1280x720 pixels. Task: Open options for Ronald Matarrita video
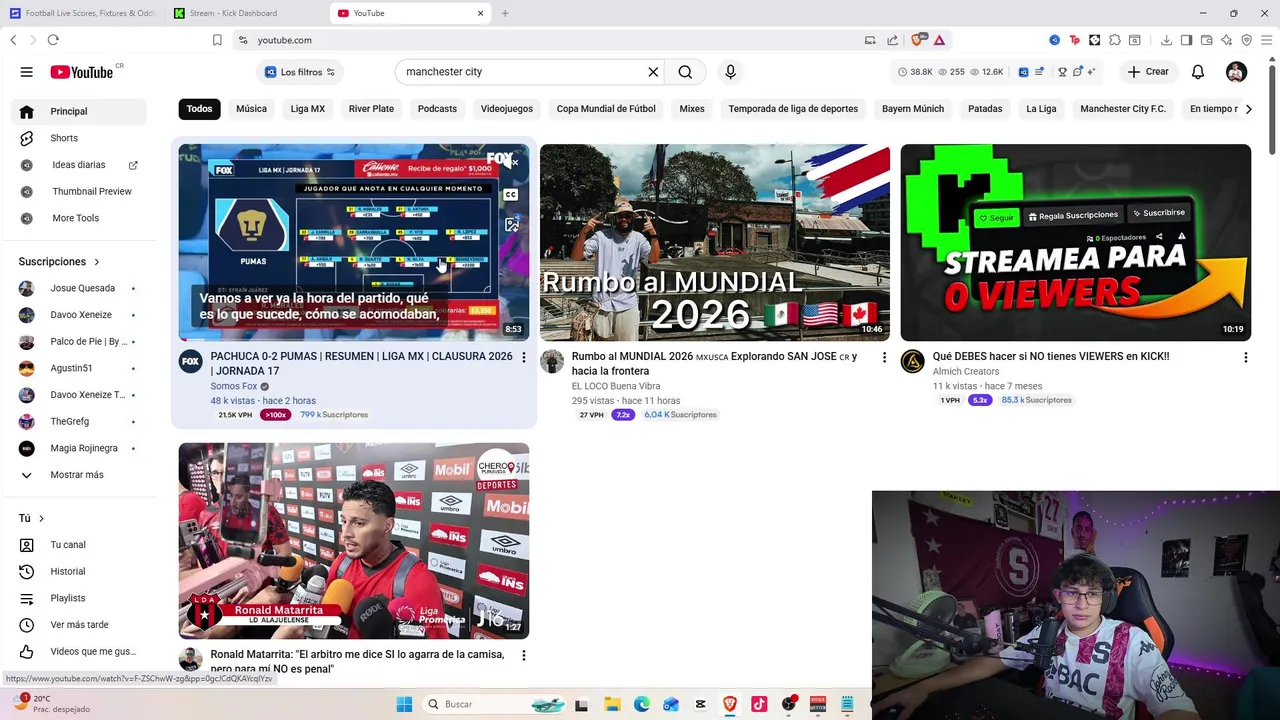(x=523, y=655)
